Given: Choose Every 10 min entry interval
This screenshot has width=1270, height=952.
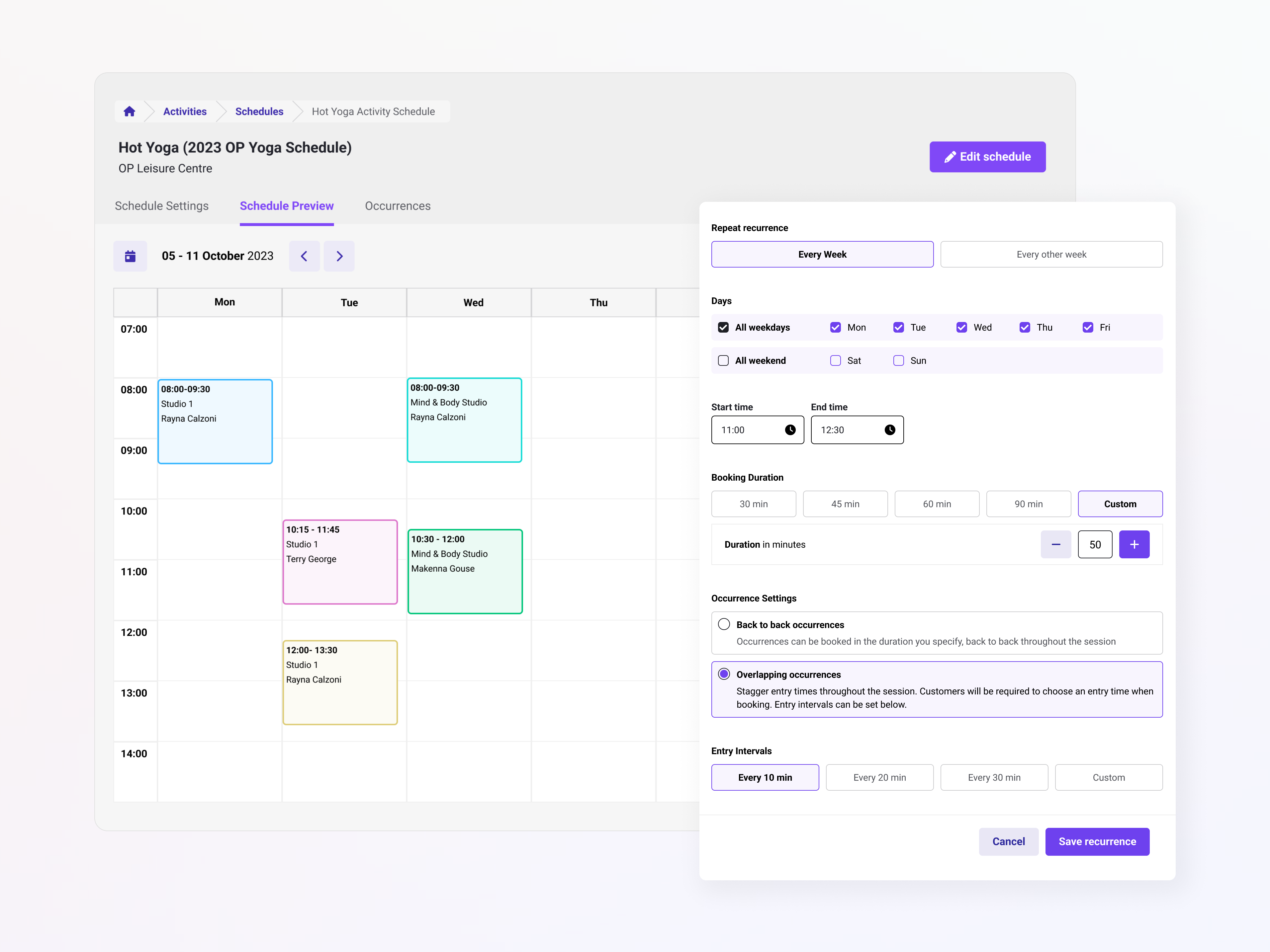Looking at the screenshot, I should (765, 777).
